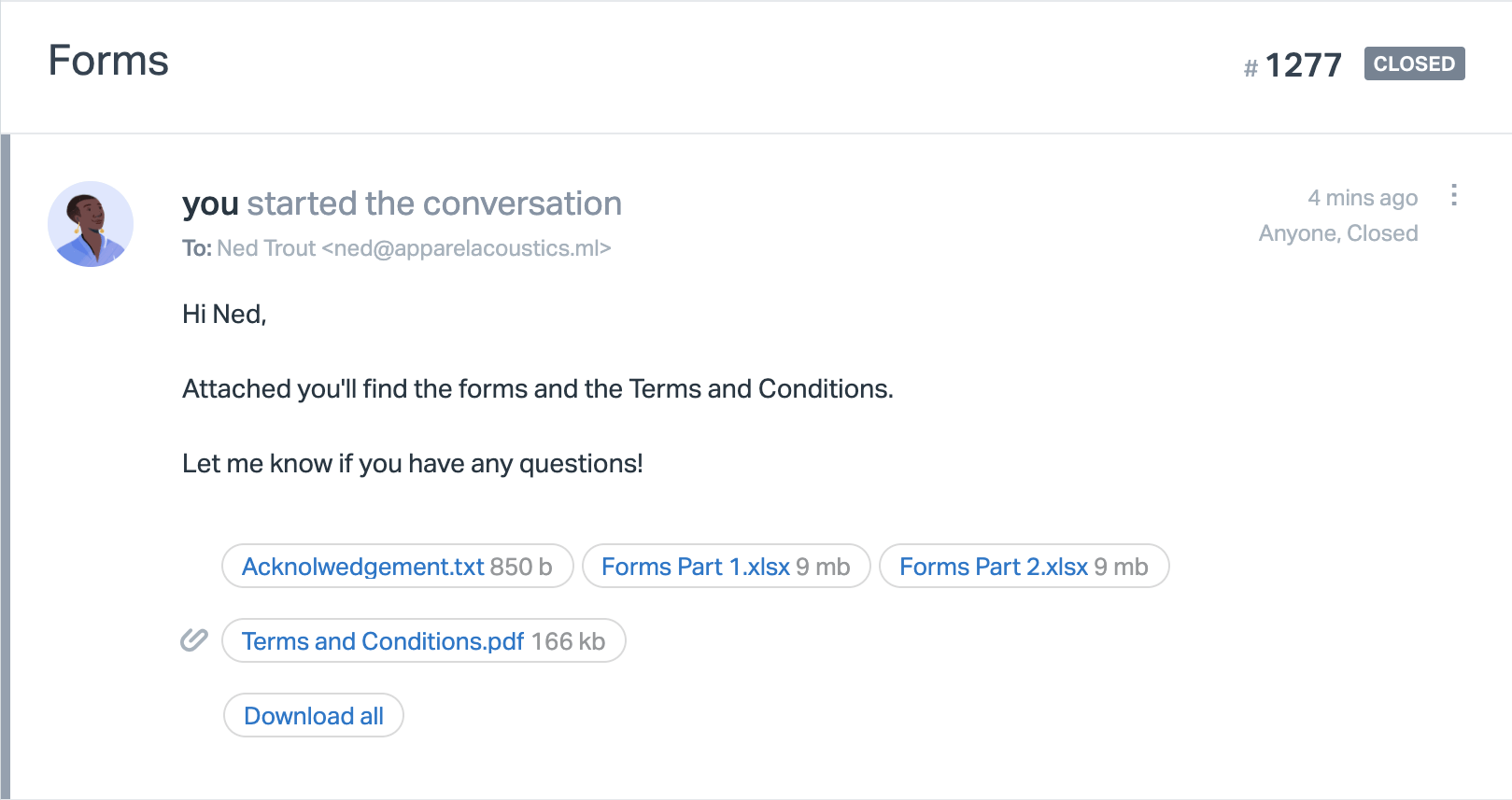
Task: Click the Download all button
Action: point(314,716)
